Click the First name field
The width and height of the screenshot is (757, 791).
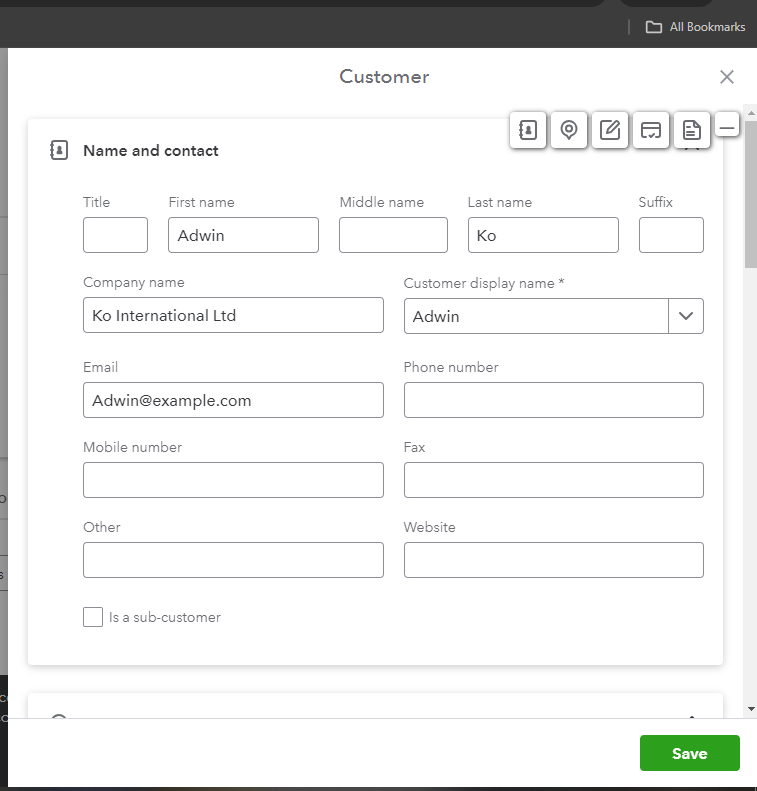(x=243, y=235)
